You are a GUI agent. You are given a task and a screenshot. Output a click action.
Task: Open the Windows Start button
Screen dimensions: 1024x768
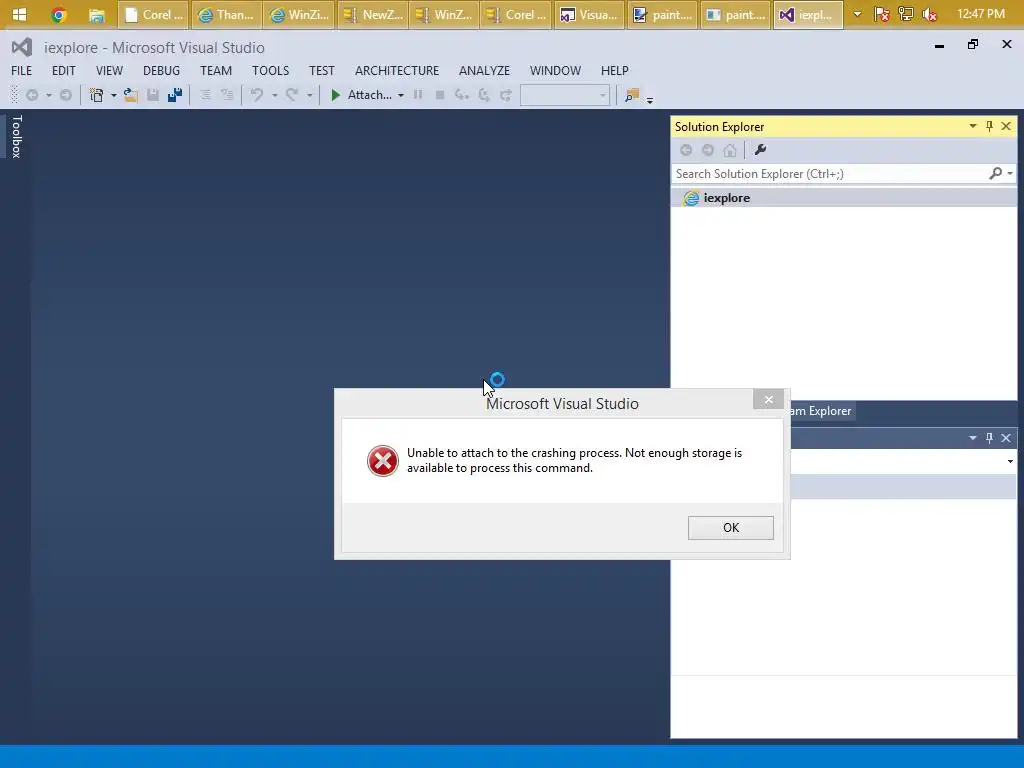tap(20, 14)
